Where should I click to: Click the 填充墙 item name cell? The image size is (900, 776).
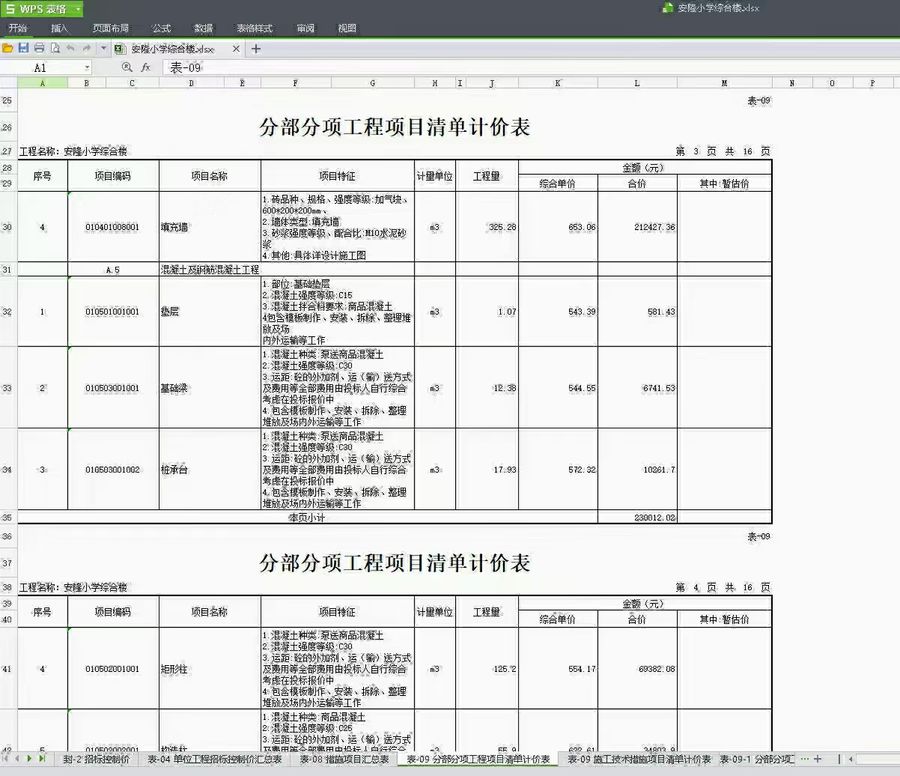point(210,227)
